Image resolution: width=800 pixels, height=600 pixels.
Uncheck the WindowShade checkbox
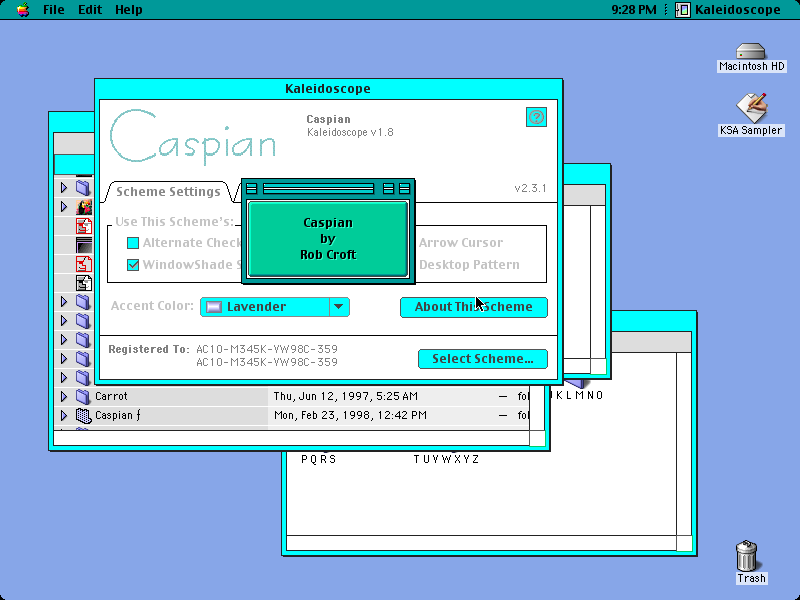point(133,265)
